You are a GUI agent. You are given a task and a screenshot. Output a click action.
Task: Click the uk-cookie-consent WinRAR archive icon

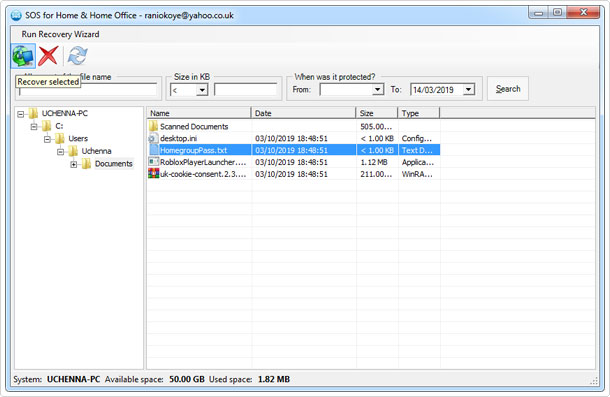click(x=153, y=174)
